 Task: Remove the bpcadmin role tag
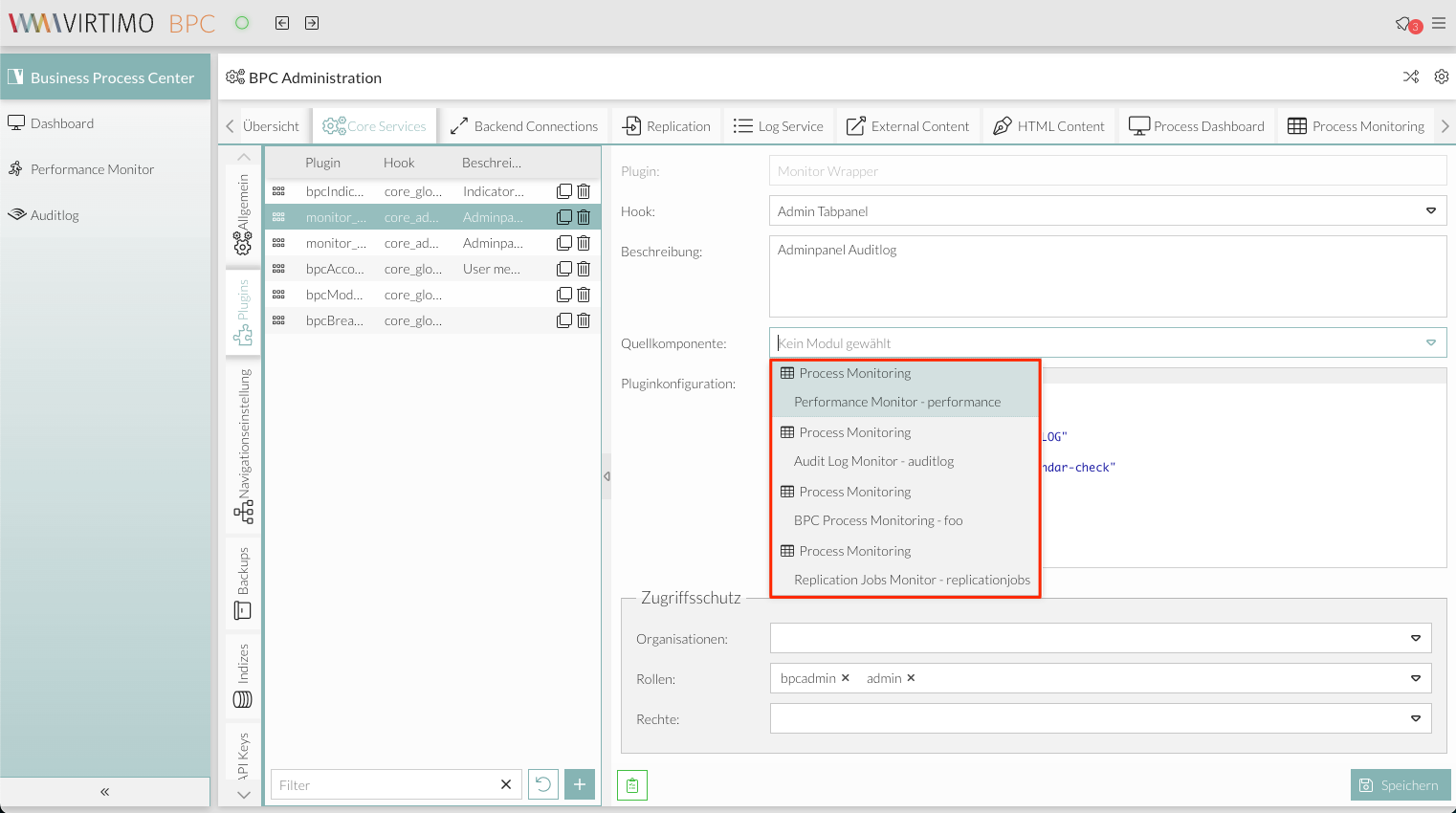click(846, 678)
